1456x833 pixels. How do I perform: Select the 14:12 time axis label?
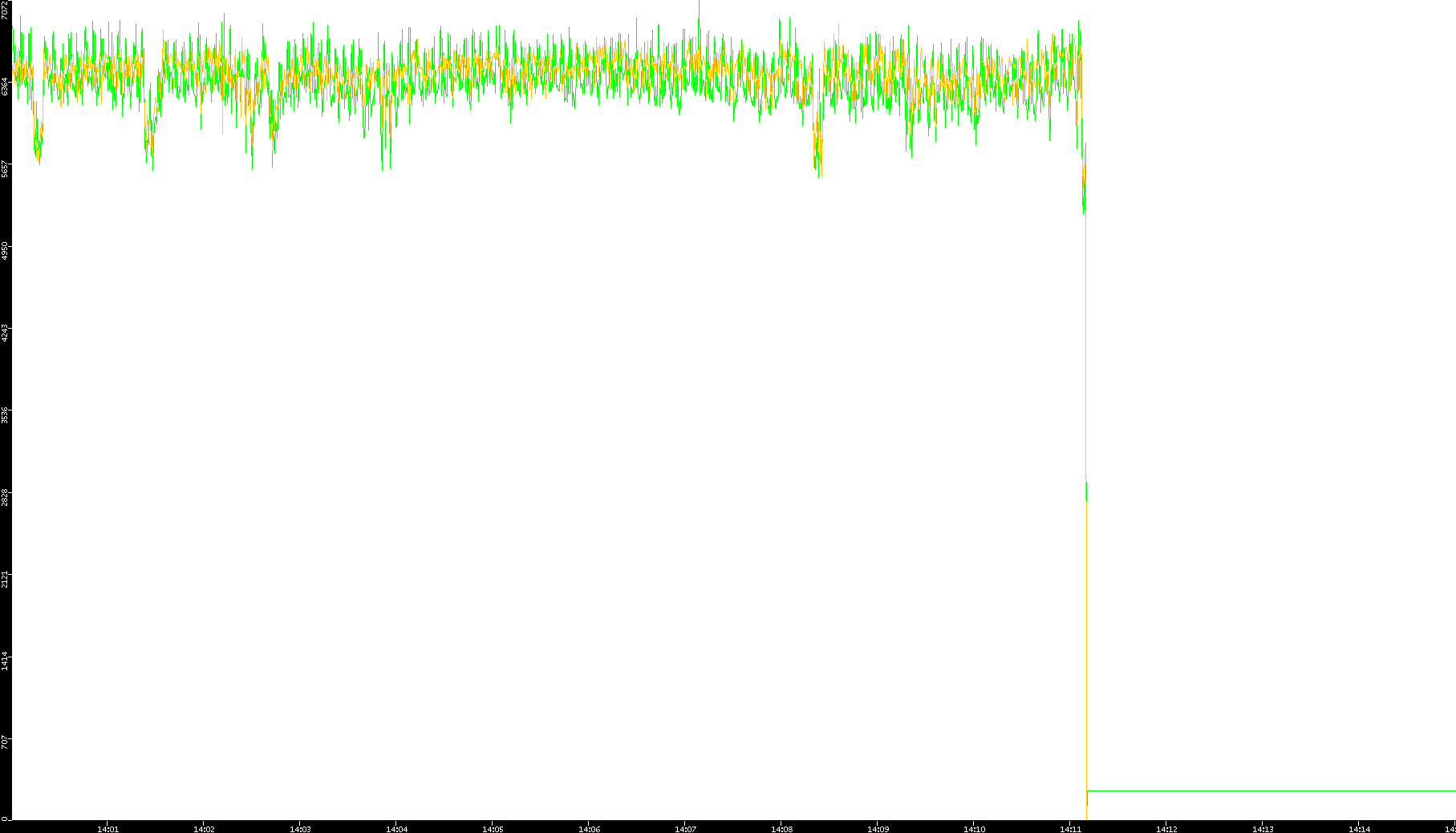pyautogui.click(x=1166, y=829)
